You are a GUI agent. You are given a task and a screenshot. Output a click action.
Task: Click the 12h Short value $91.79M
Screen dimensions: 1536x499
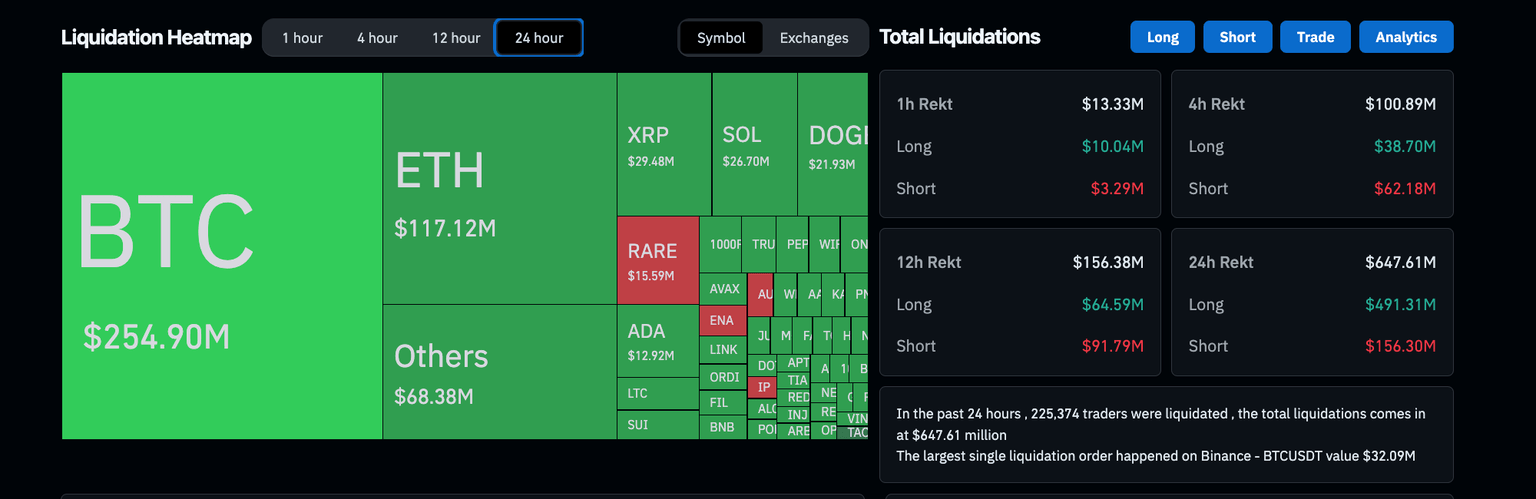tap(1112, 346)
